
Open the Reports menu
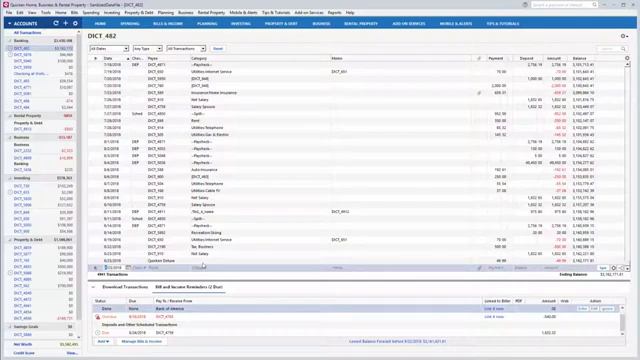pos(334,13)
